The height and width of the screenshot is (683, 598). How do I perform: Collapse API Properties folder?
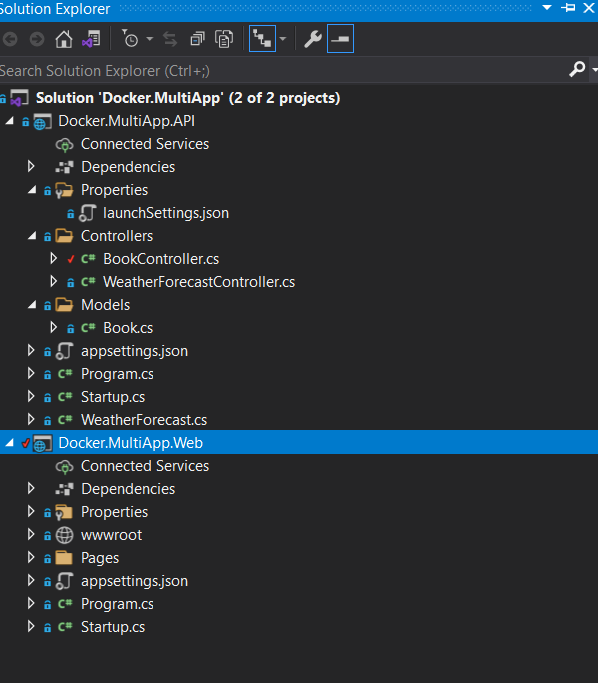(32, 189)
